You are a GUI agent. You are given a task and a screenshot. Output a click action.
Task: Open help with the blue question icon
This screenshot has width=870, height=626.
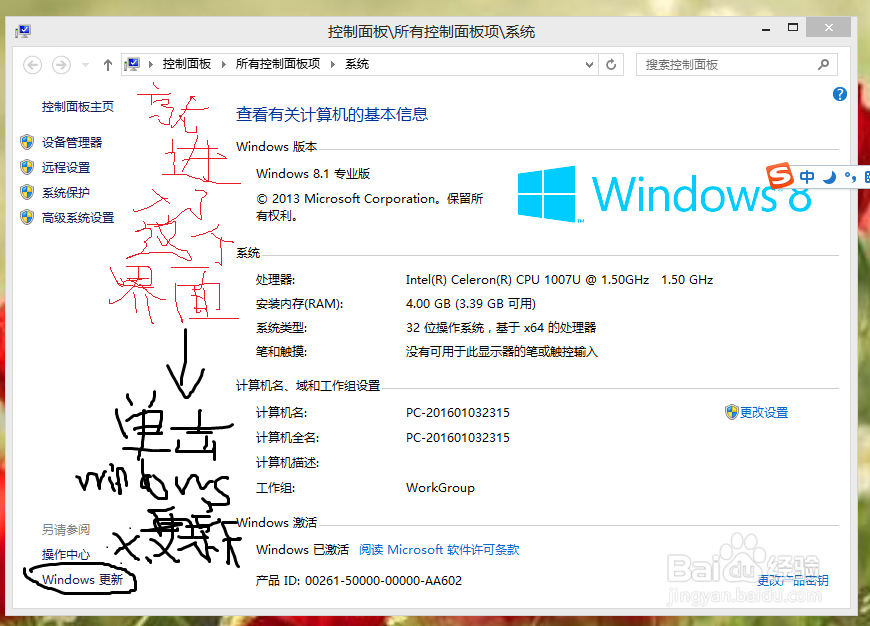839,94
